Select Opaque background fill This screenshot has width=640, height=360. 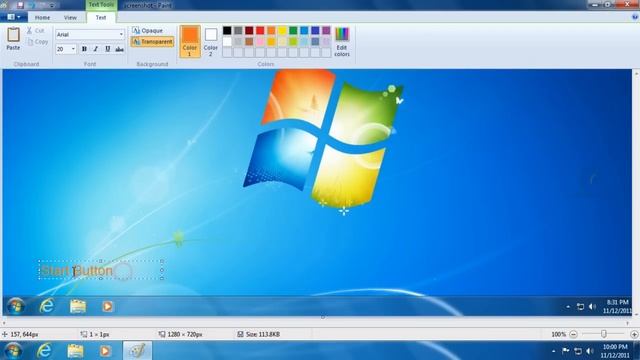pos(148,31)
